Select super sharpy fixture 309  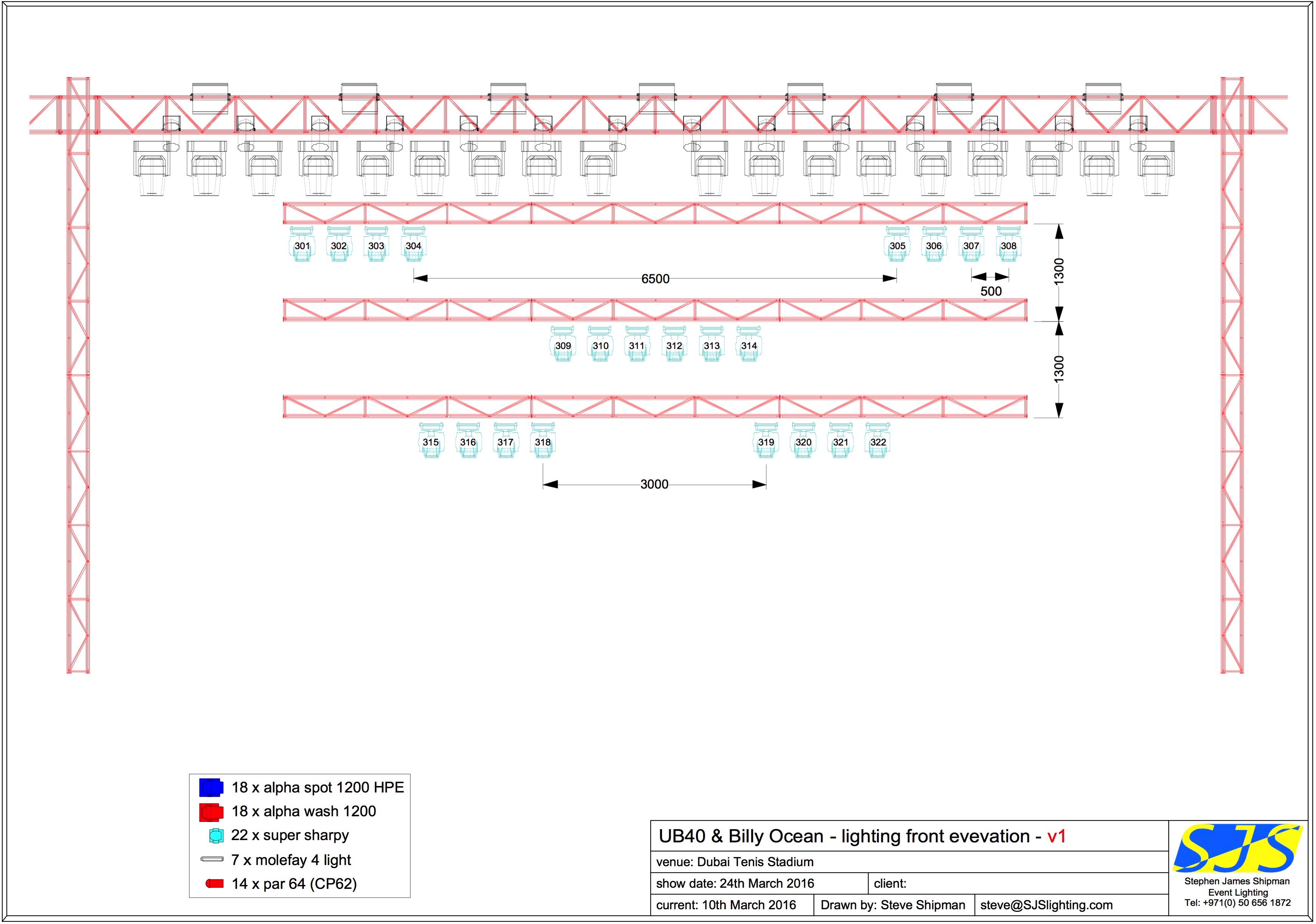[x=563, y=345]
